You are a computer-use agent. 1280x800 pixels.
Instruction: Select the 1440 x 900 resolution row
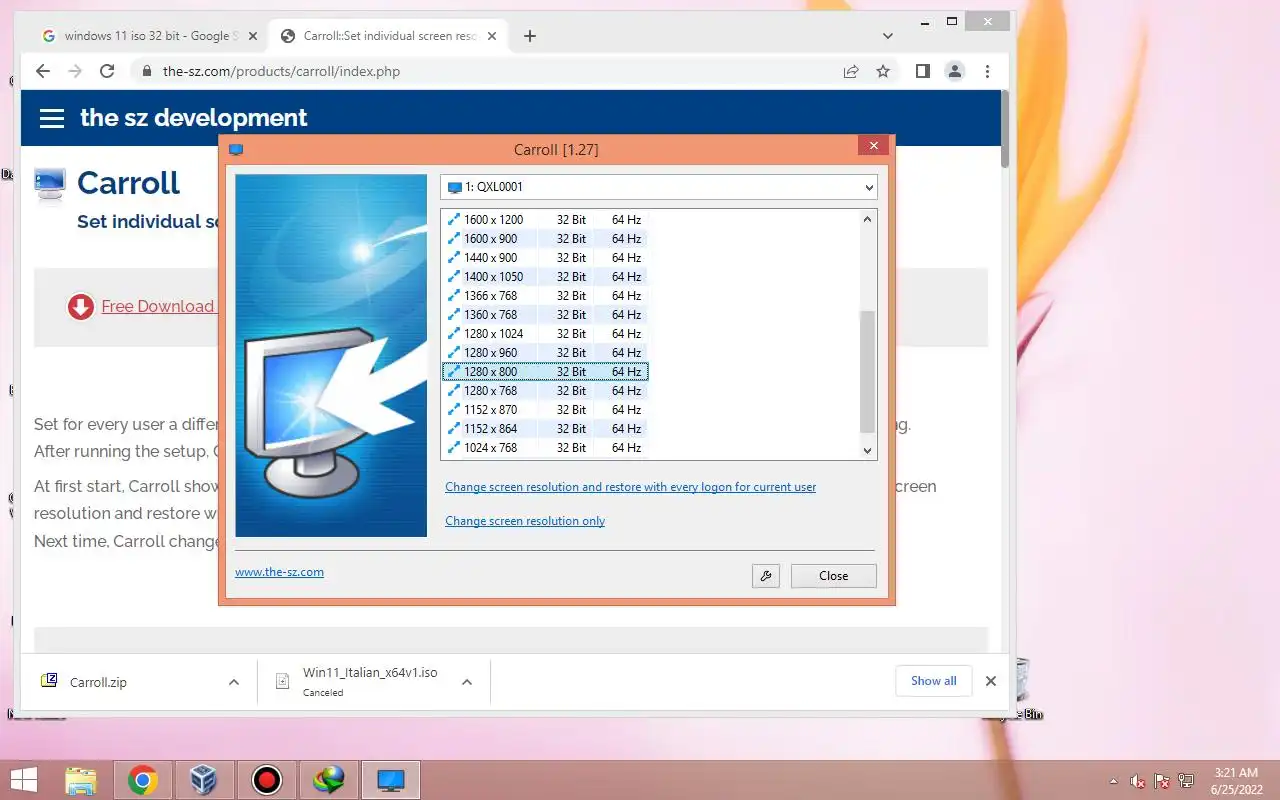pyautogui.click(x=545, y=258)
